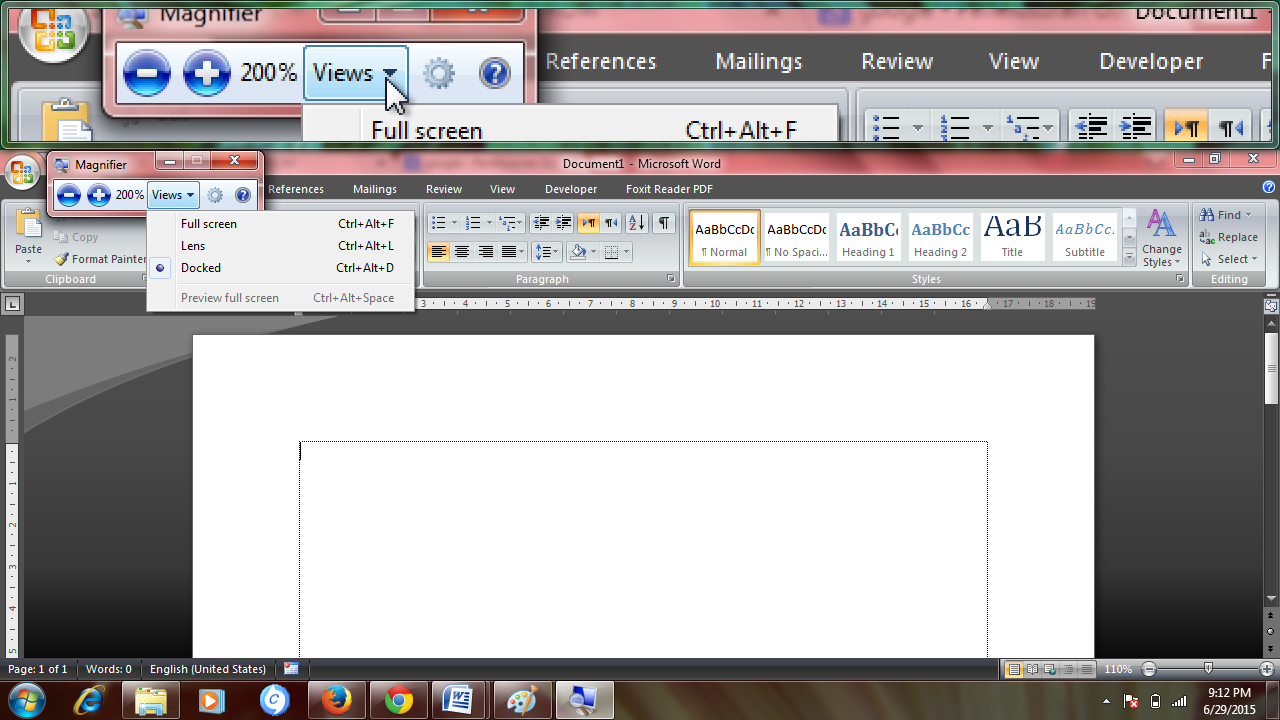The image size is (1280, 720).
Task: Toggle Show/Hide formatting marks
Action: [x=662, y=222]
